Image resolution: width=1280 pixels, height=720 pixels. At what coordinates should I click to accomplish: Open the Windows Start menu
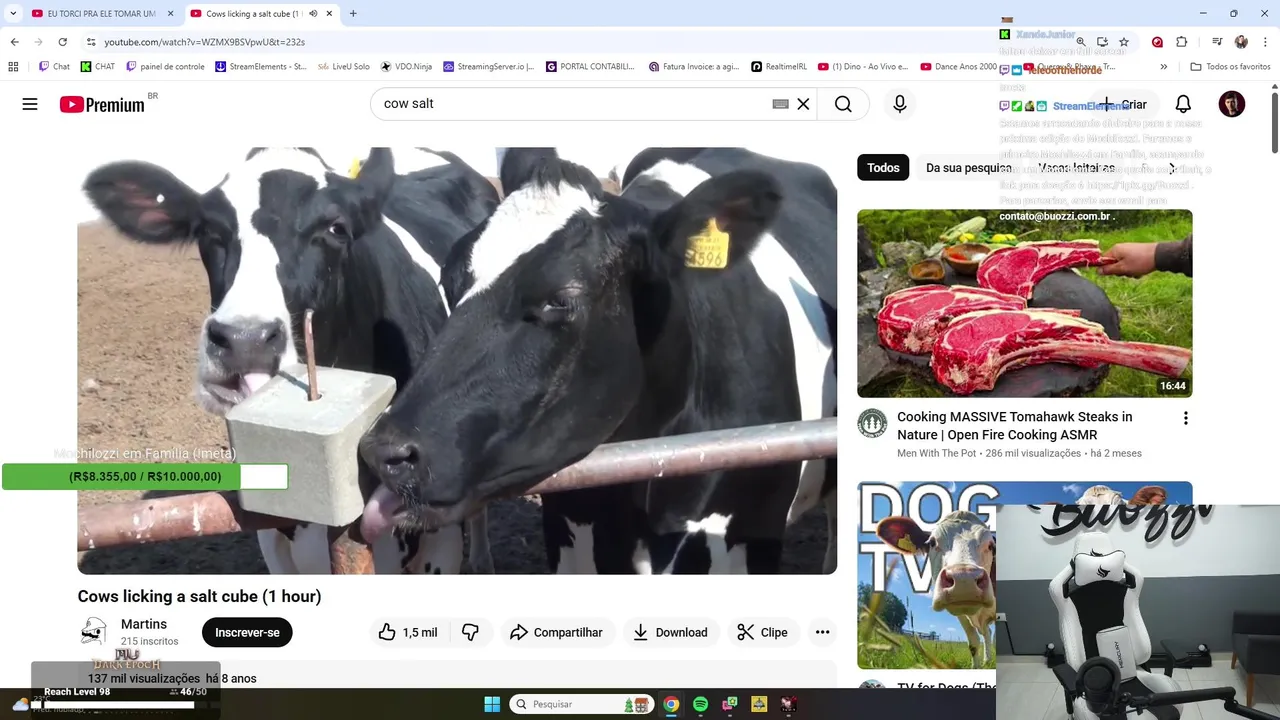pos(492,704)
